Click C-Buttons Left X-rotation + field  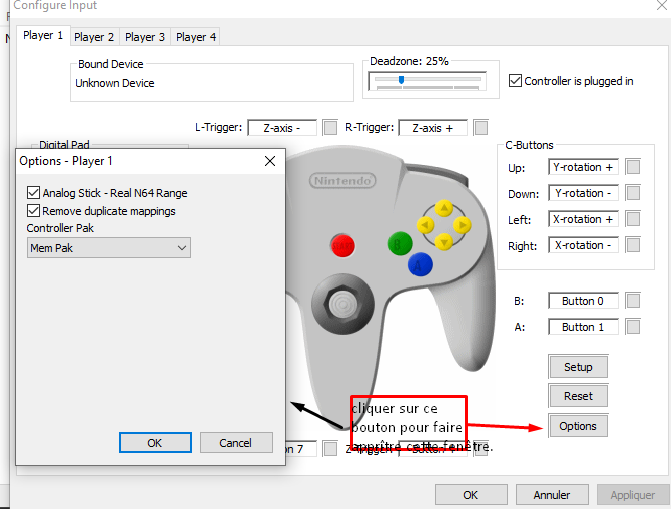point(583,219)
